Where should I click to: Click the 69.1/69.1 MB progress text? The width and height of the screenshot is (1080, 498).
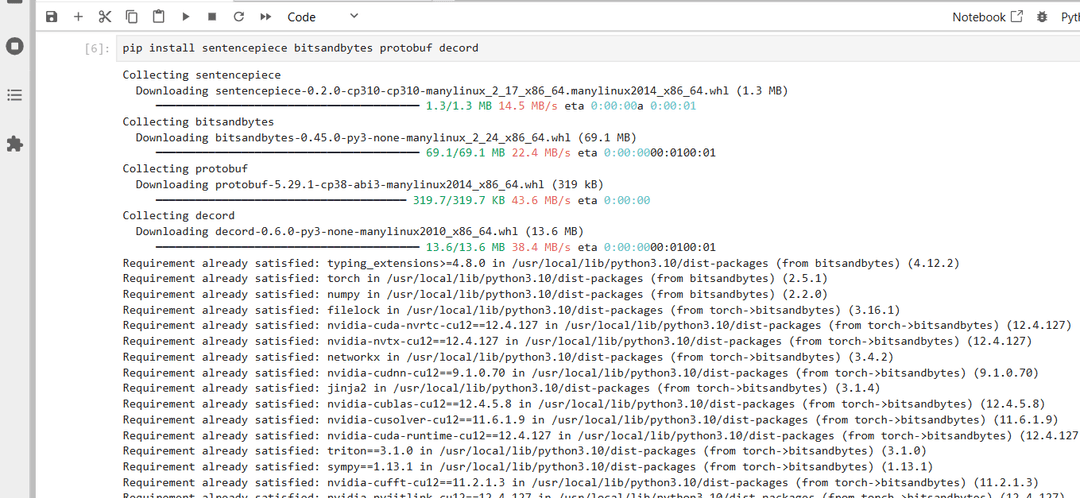click(x=465, y=153)
